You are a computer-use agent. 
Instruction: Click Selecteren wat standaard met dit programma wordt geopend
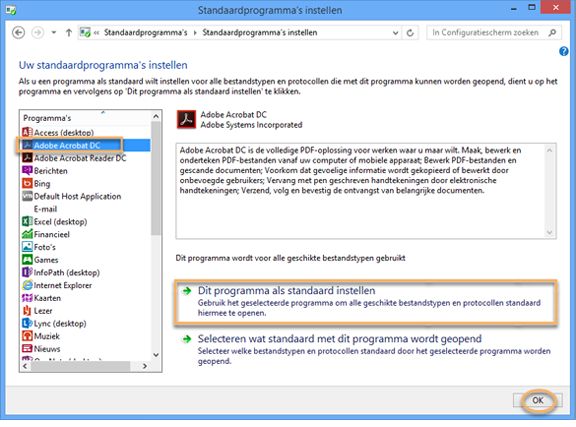[339, 338]
